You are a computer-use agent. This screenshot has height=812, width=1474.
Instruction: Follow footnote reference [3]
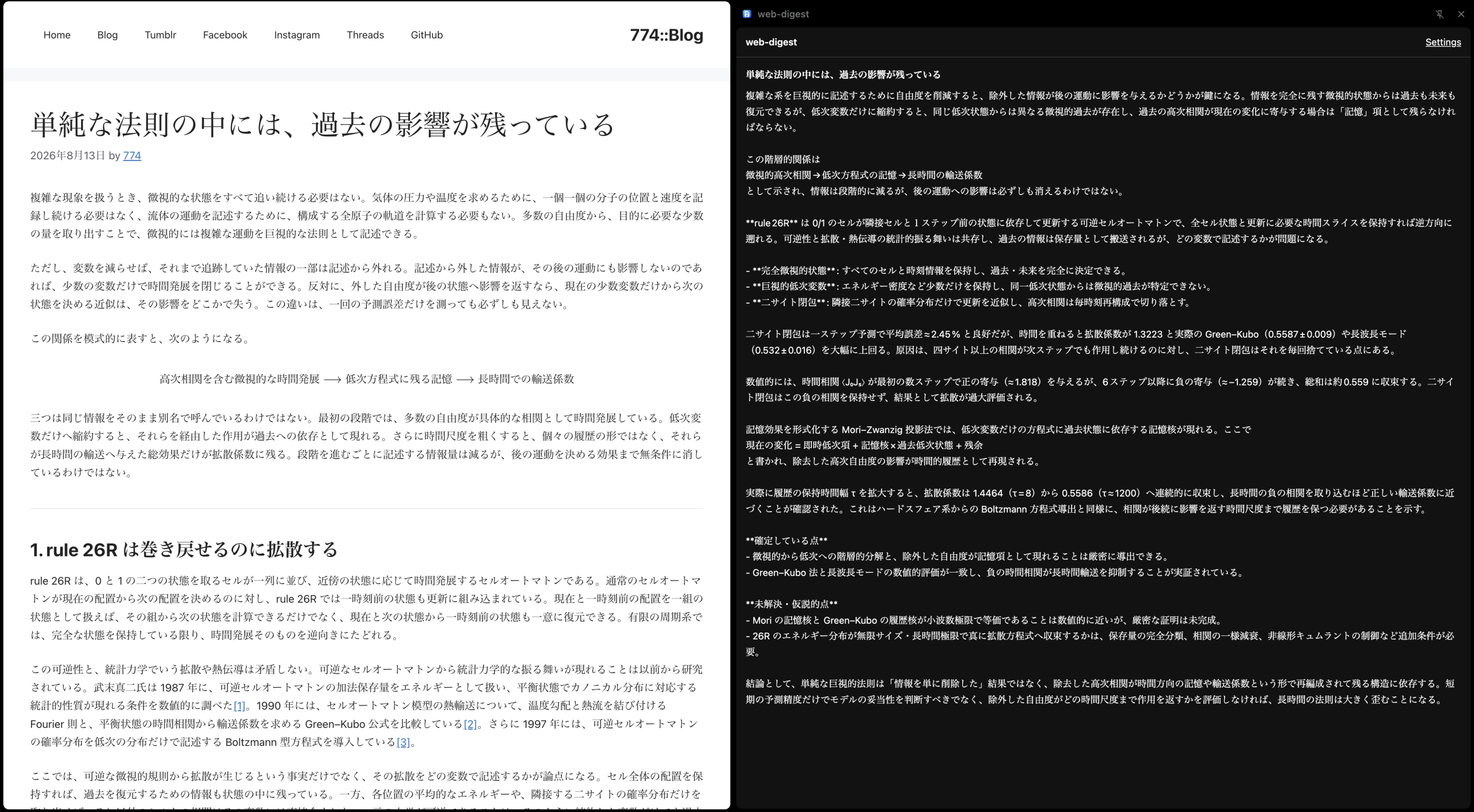tap(403, 742)
